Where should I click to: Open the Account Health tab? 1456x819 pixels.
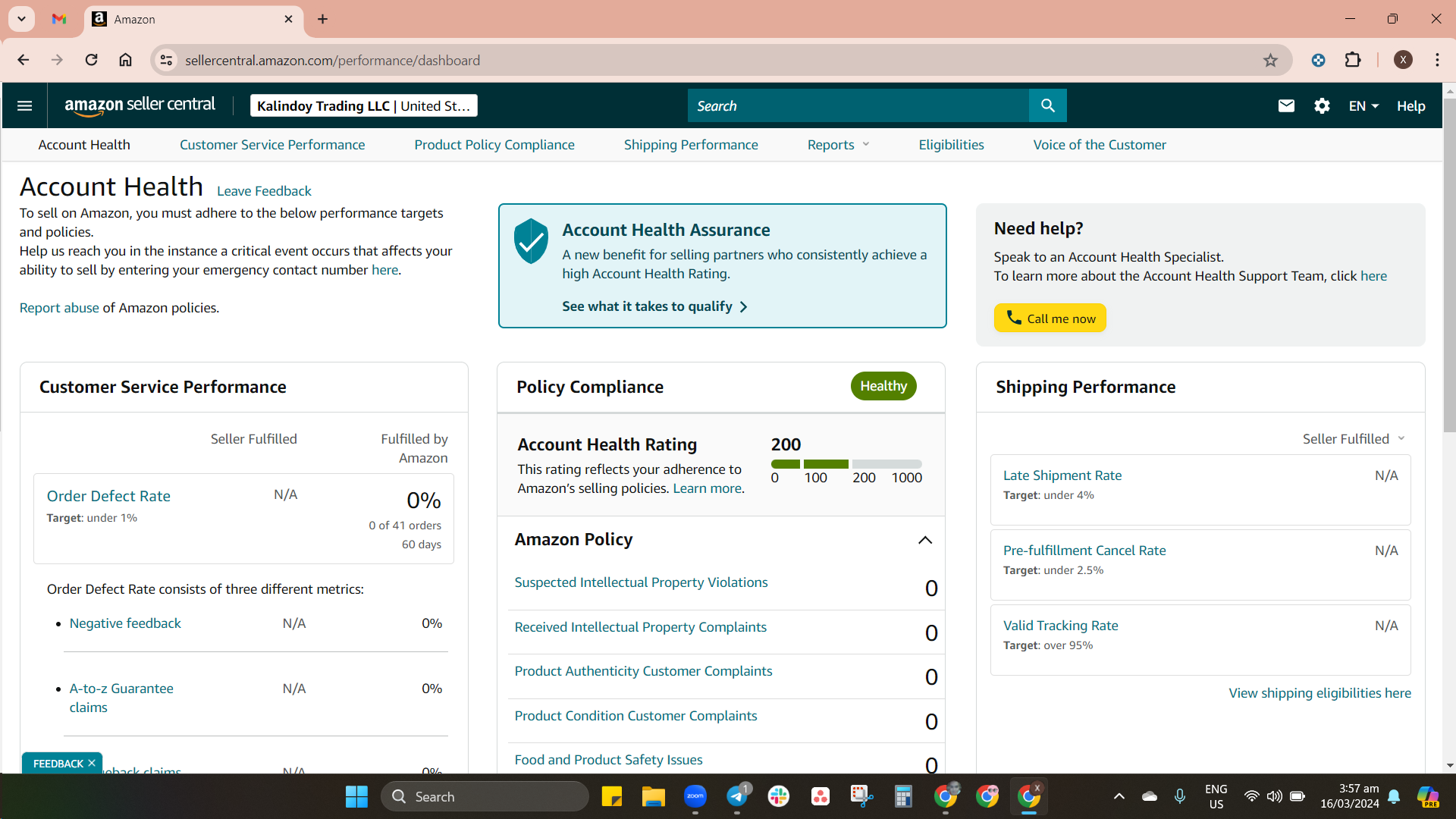click(x=84, y=145)
